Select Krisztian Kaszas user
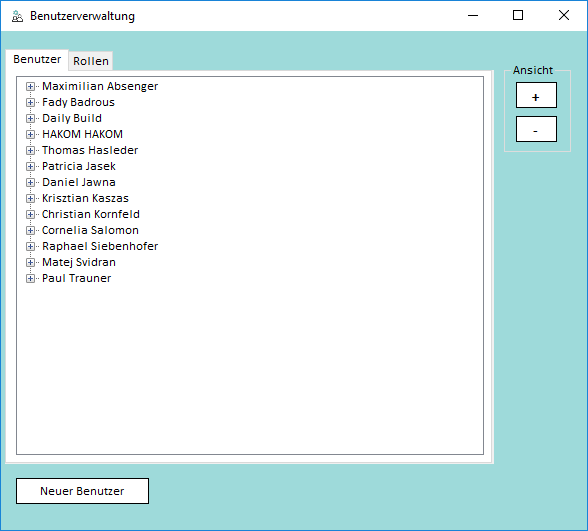 point(86,198)
